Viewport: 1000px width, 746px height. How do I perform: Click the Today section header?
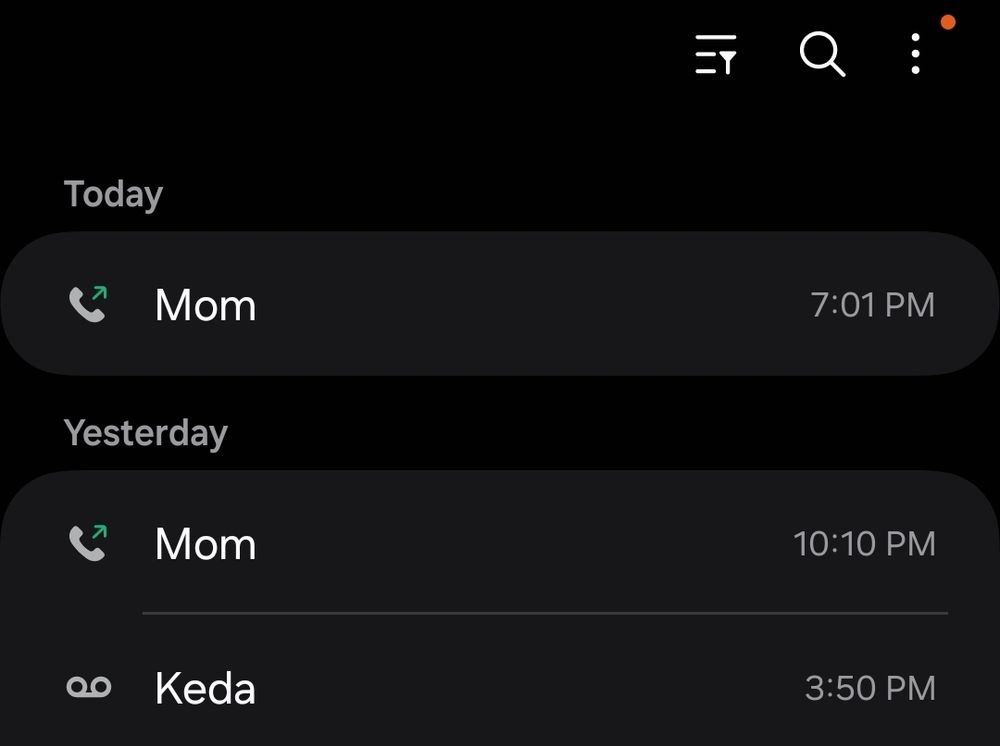(113, 194)
